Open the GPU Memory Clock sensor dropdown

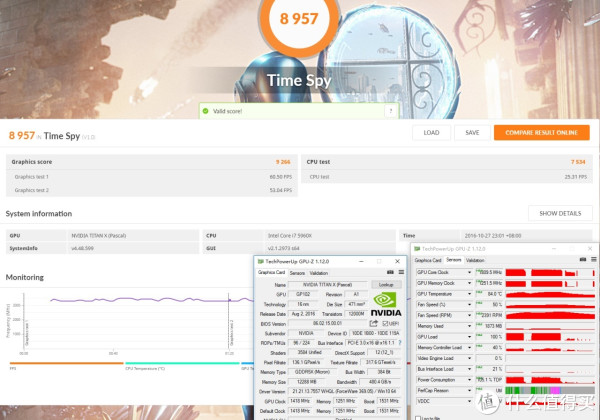[470, 283]
